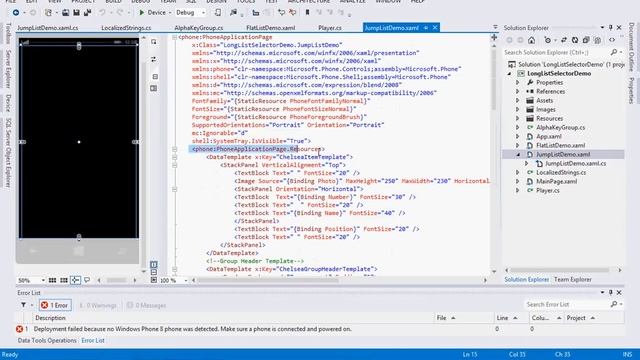Viewport: 640px width, 360px height.
Task: Click the Search Solution Explorer field
Action: [556, 52]
